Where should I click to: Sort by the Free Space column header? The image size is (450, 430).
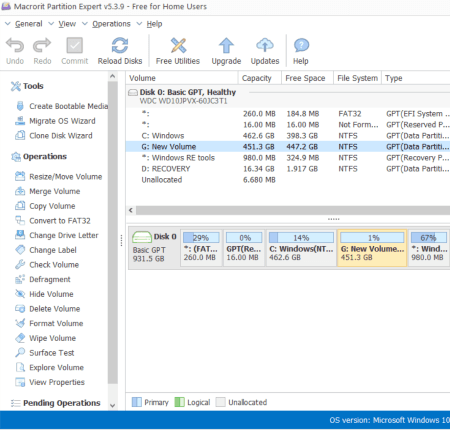point(307,78)
